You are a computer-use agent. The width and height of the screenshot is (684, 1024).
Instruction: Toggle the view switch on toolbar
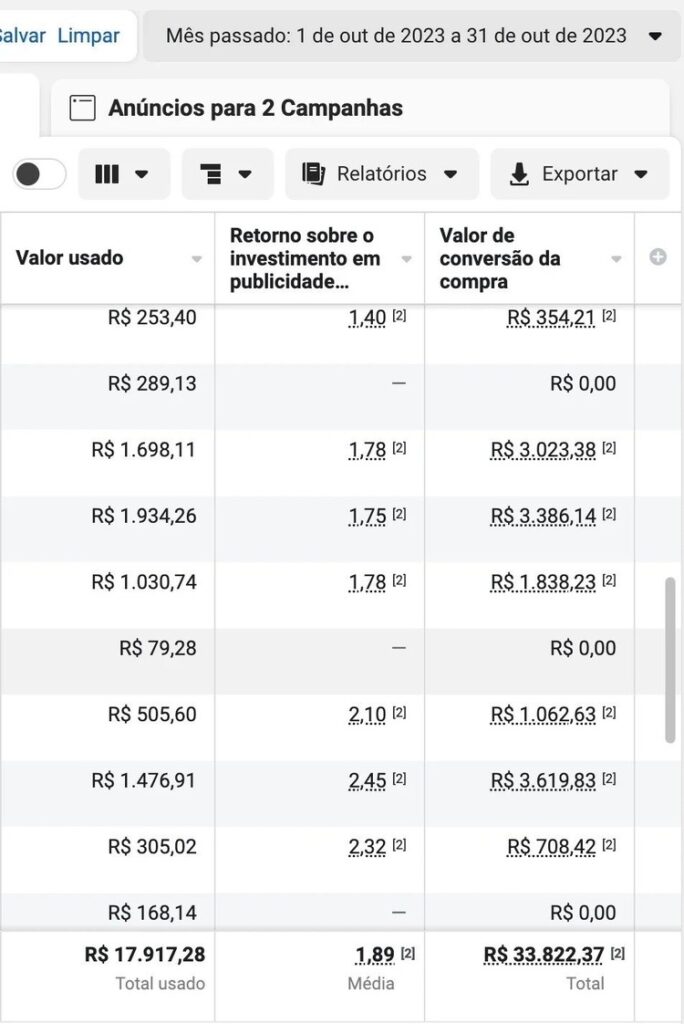point(40,174)
